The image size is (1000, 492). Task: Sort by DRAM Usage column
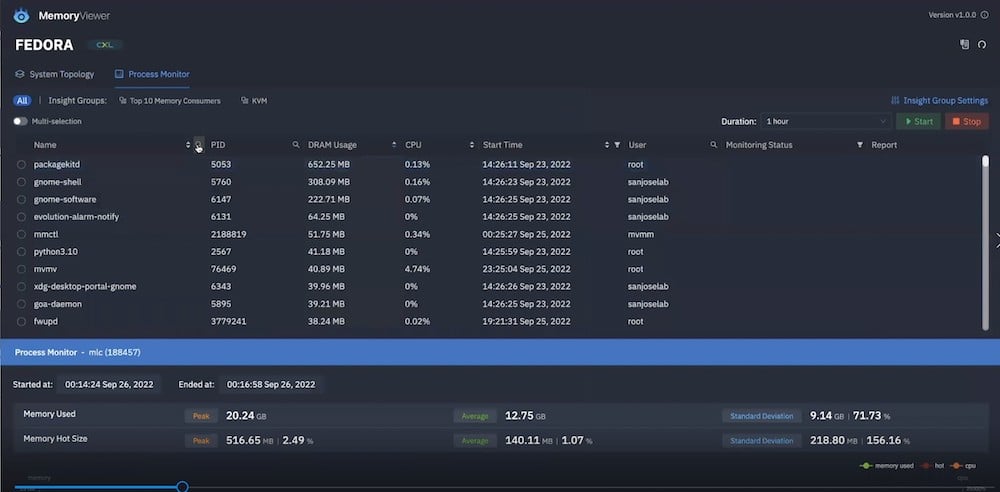pyautogui.click(x=393, y=145)
